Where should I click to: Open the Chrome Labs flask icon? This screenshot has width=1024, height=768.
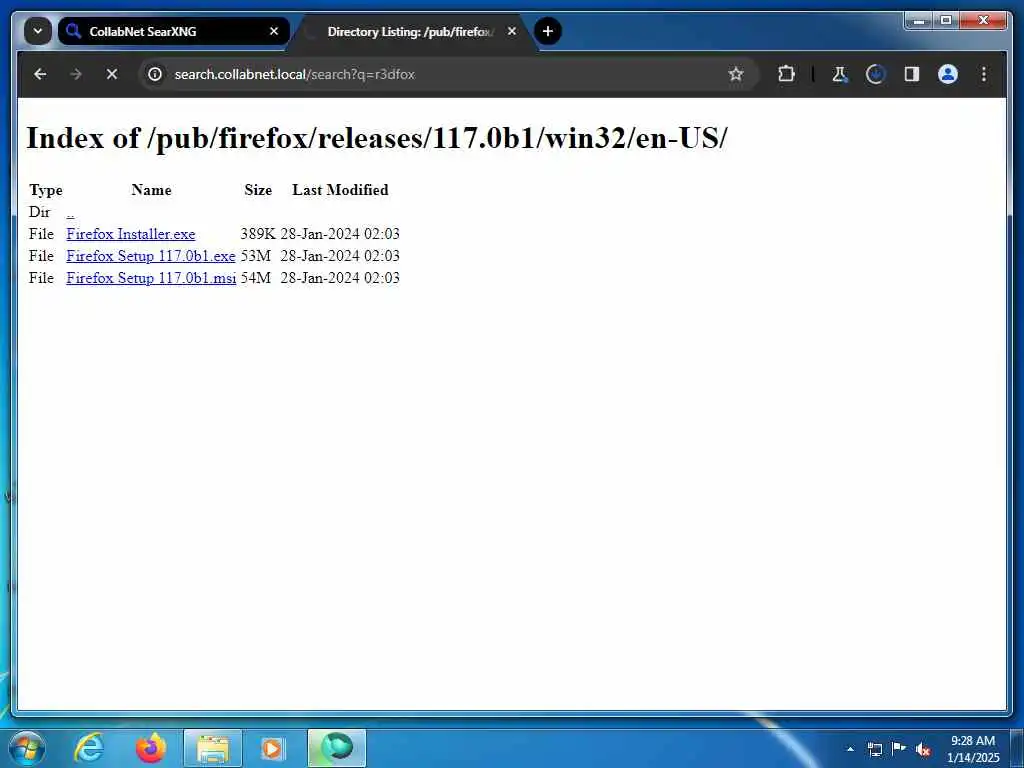coord(840,74)
